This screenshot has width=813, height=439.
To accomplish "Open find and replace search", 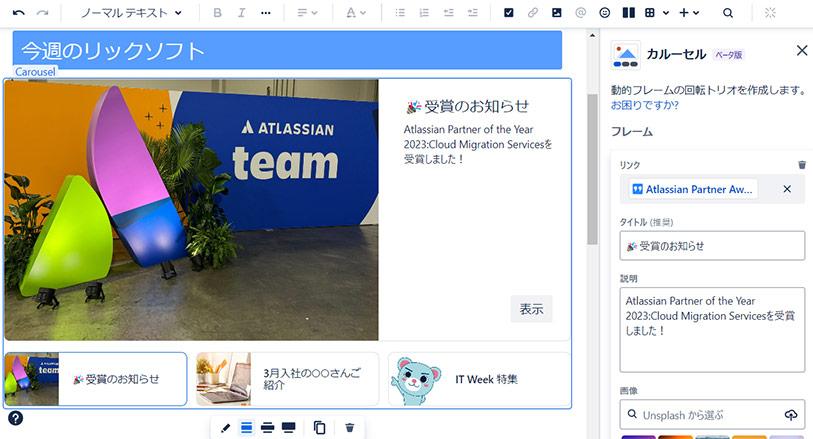I will [728, 13].
